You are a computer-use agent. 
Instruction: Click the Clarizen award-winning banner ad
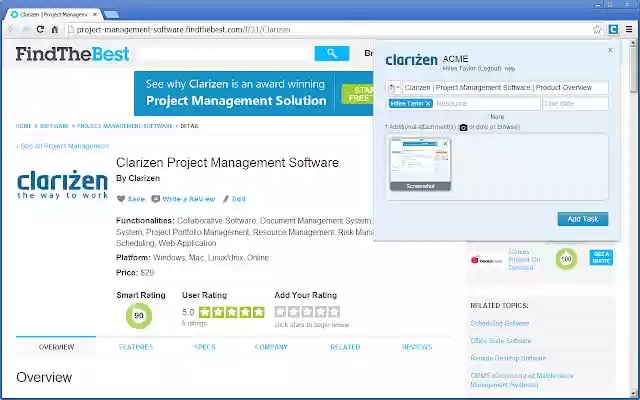tap(253, 93)
